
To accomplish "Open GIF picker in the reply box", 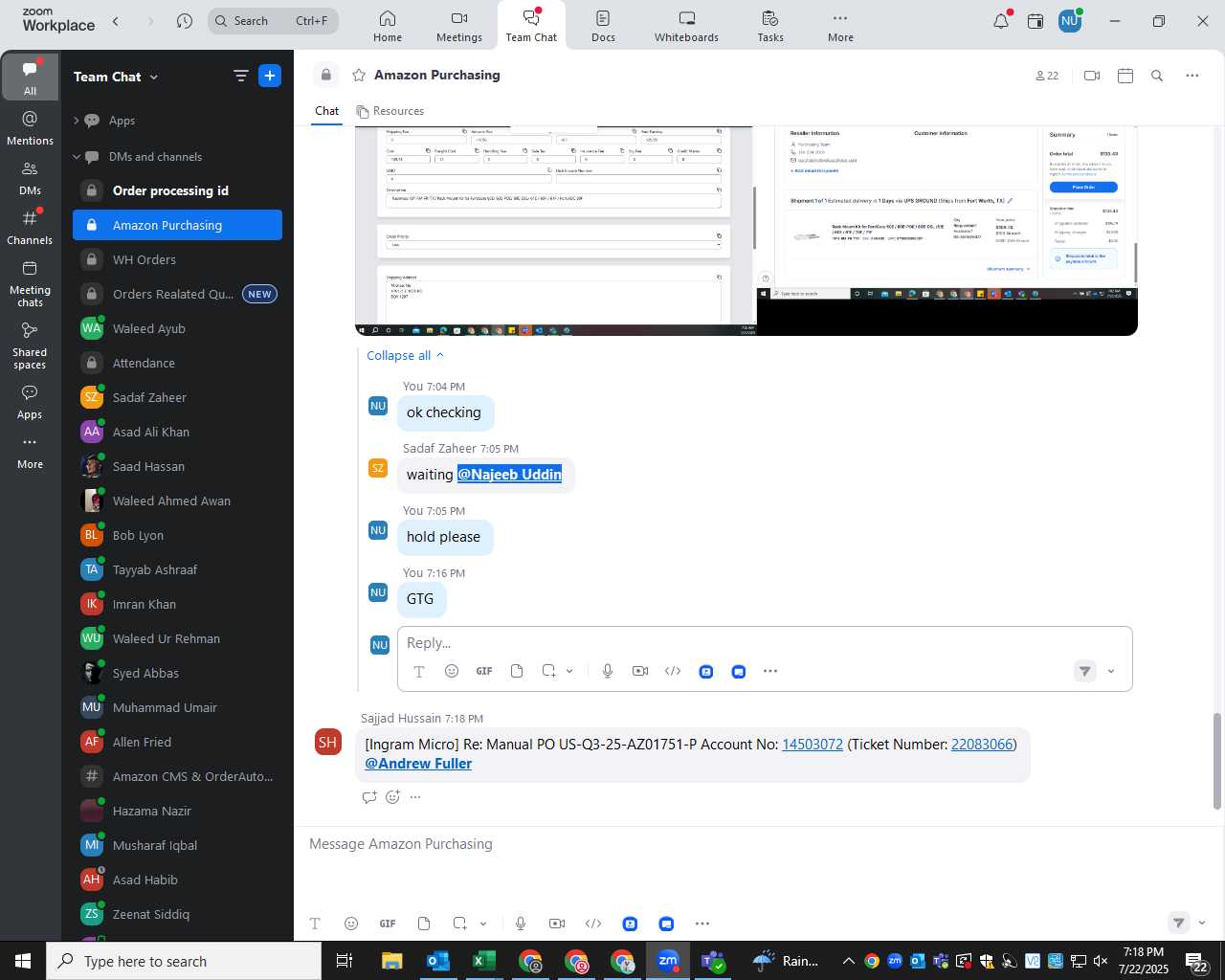I will [x=484, y=671].
